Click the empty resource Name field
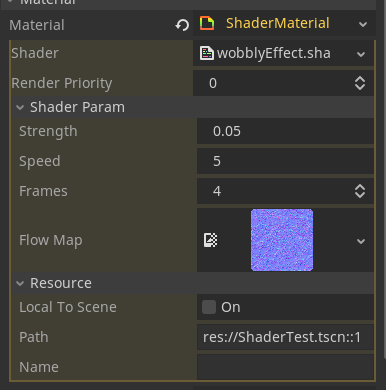This screenshot has height=390, width=386. pos(285,367)
